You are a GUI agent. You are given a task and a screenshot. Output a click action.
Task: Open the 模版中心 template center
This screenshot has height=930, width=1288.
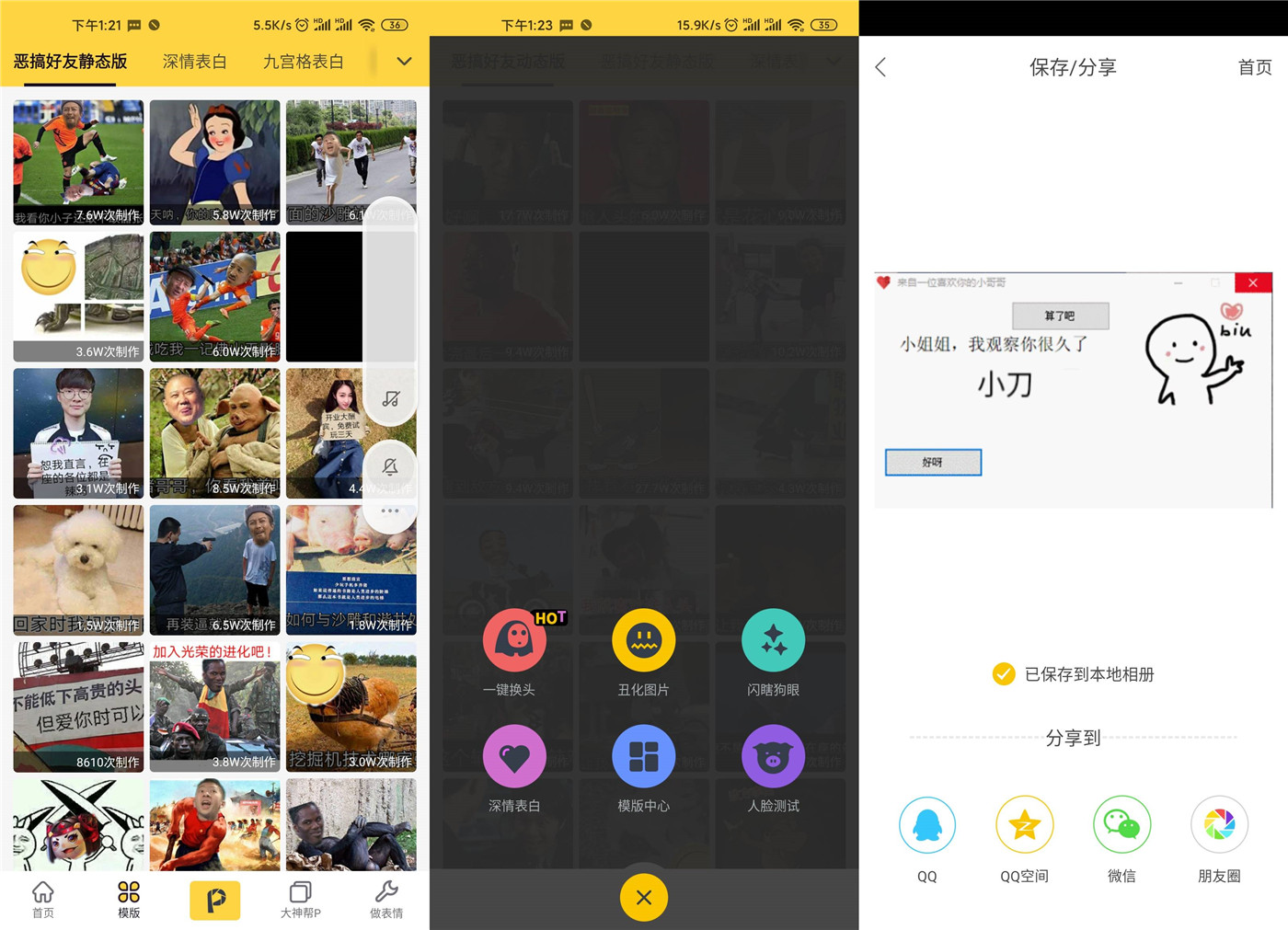643,755
